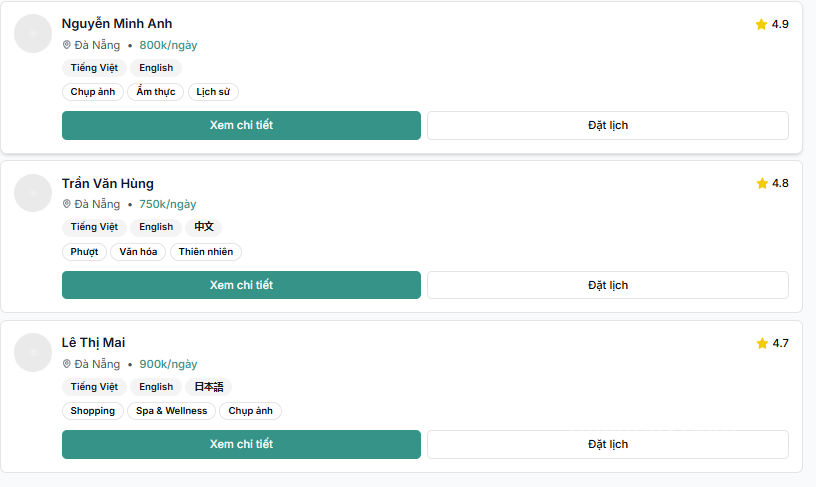816x487 pixels.
Task: Click Đặt lịch for Lê Thị Mai
Action: click(x=608, y=444)
